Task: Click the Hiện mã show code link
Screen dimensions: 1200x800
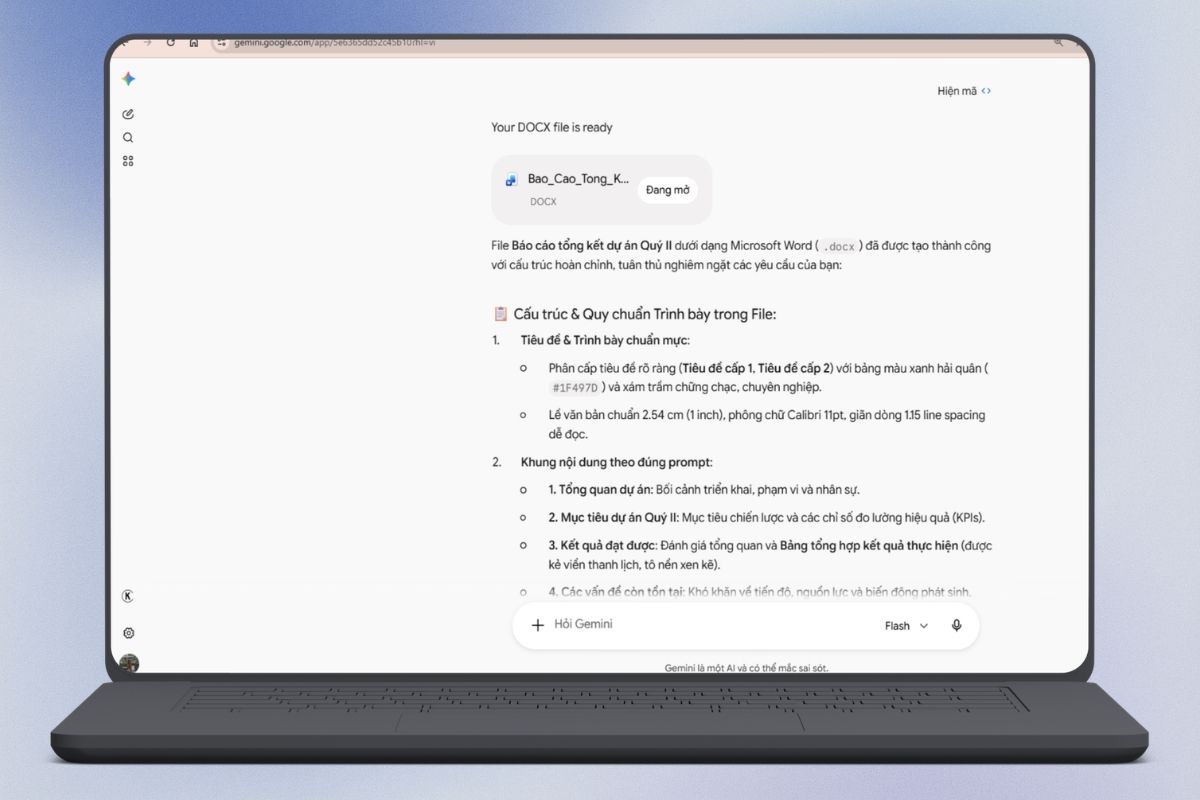Action: point(964,91)
